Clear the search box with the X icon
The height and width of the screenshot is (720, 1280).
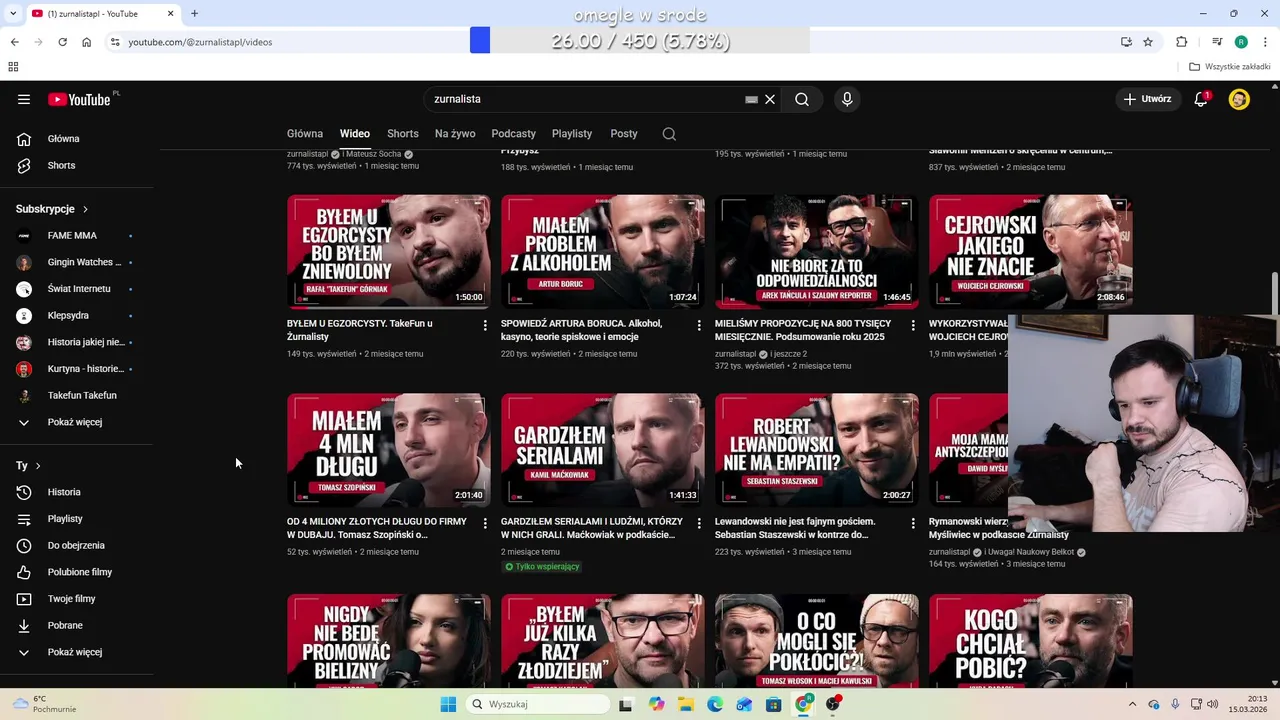(770, 99)
